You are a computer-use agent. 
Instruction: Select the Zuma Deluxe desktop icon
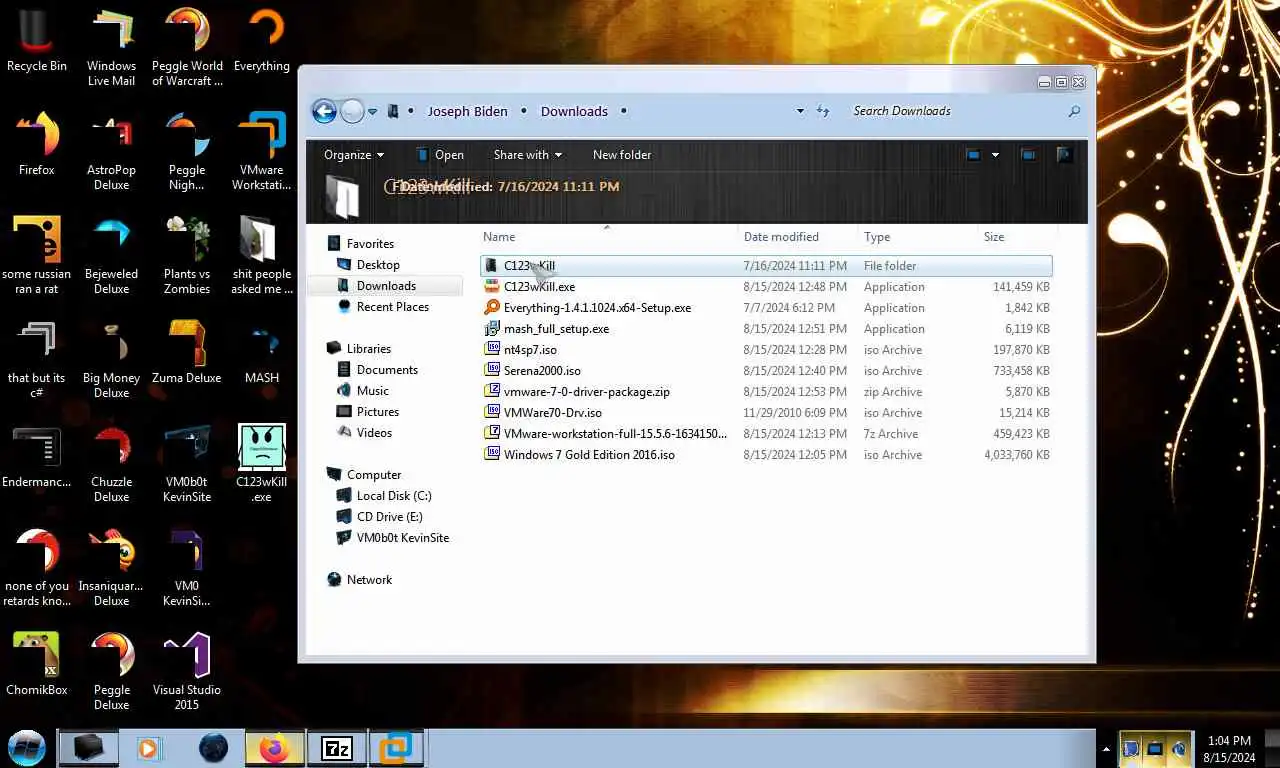tap(187, 352)
